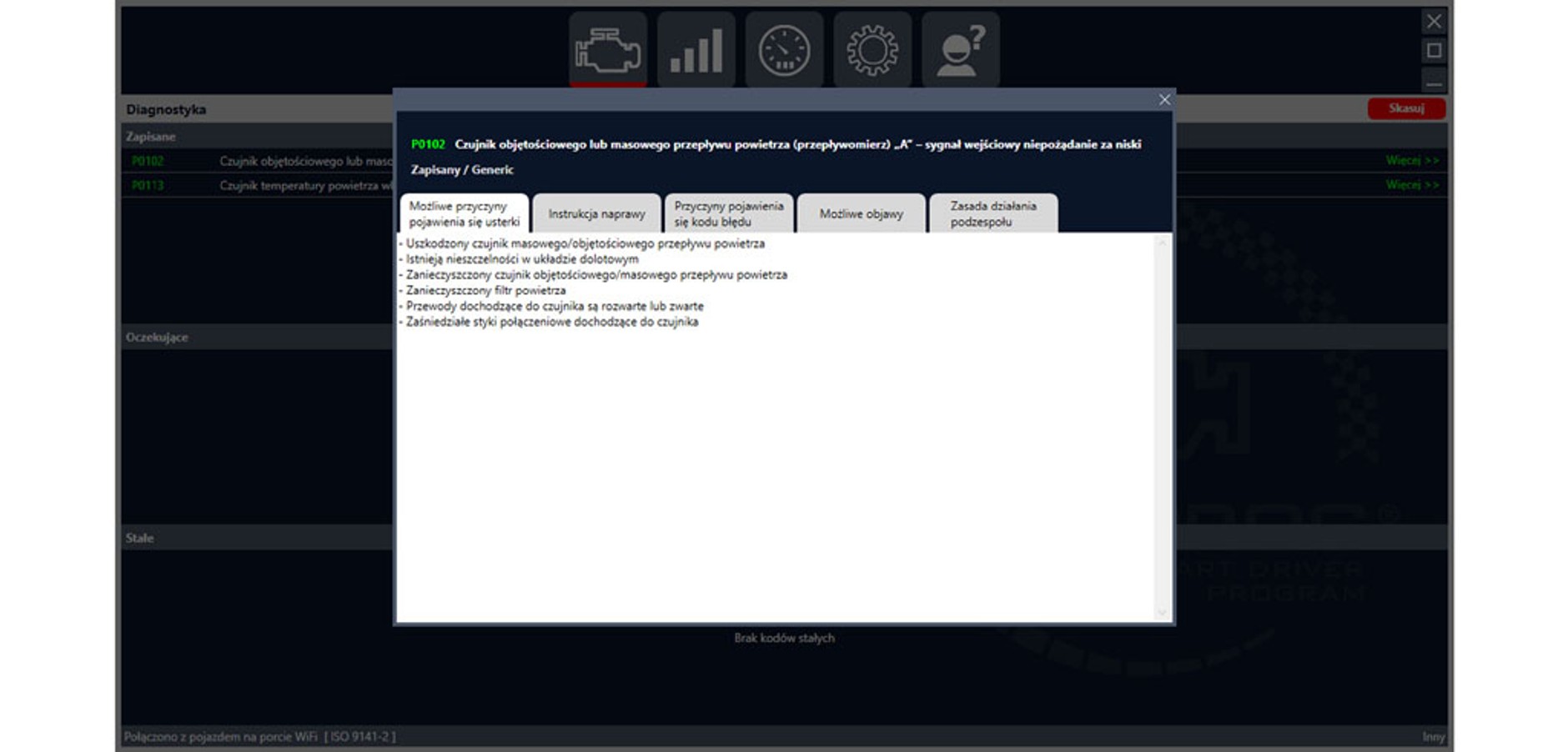The width and height of the screenshot is (1568, 752).
Task: Open the 'Przyczyny pojawienia się kodu błędu' tab
Action: pos(728,213)
